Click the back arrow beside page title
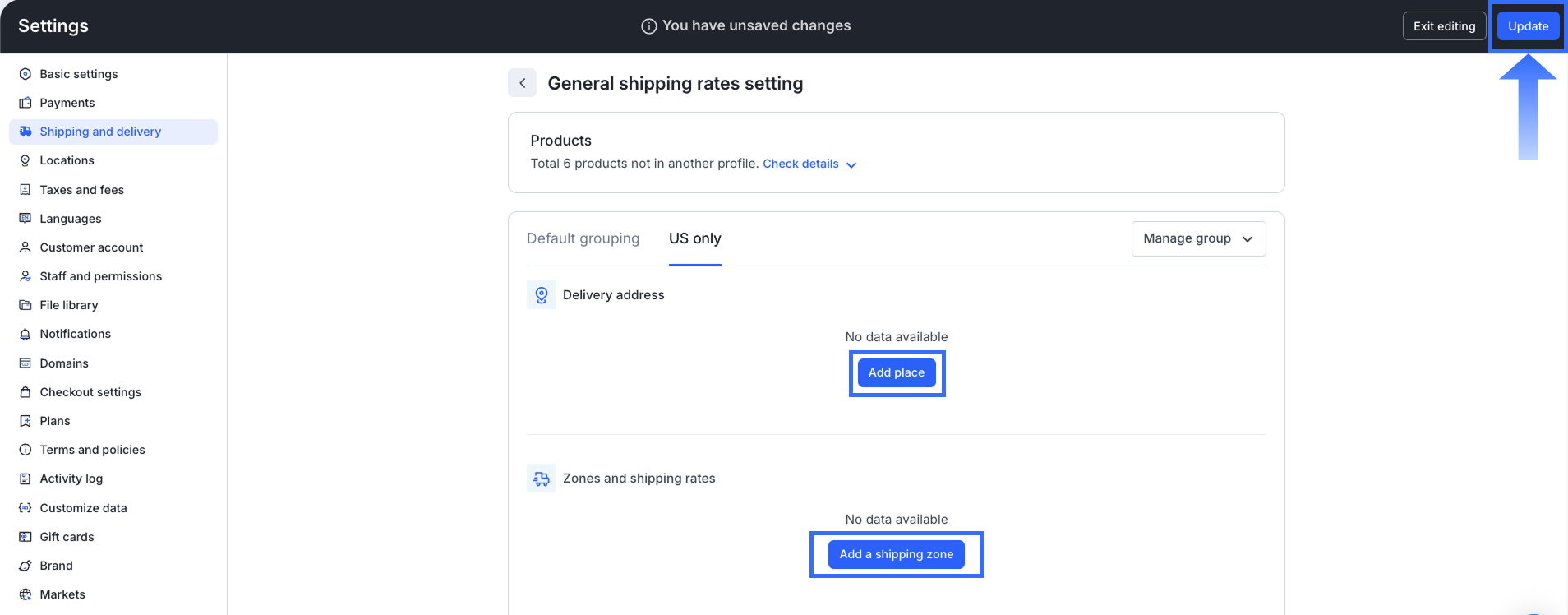1568x615 pixels. click(x=522, y=83)
